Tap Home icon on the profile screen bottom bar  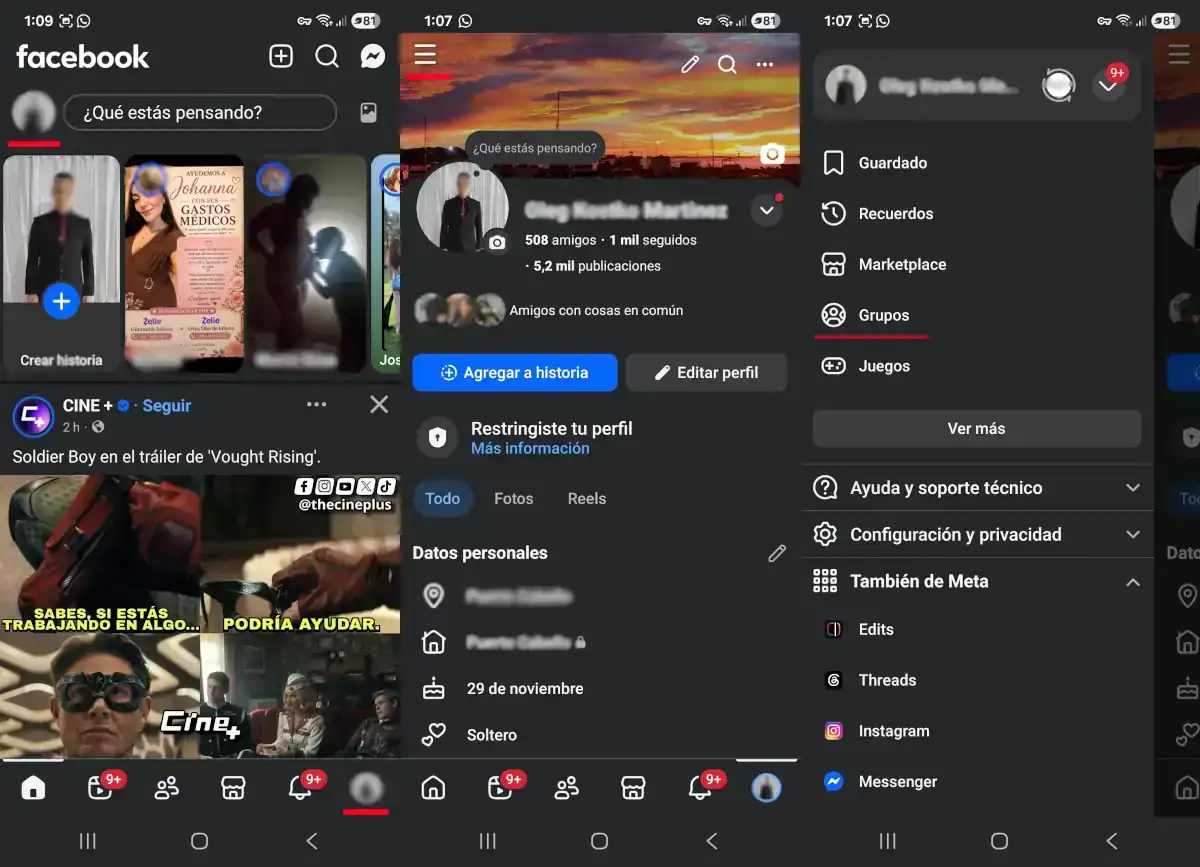433,788
